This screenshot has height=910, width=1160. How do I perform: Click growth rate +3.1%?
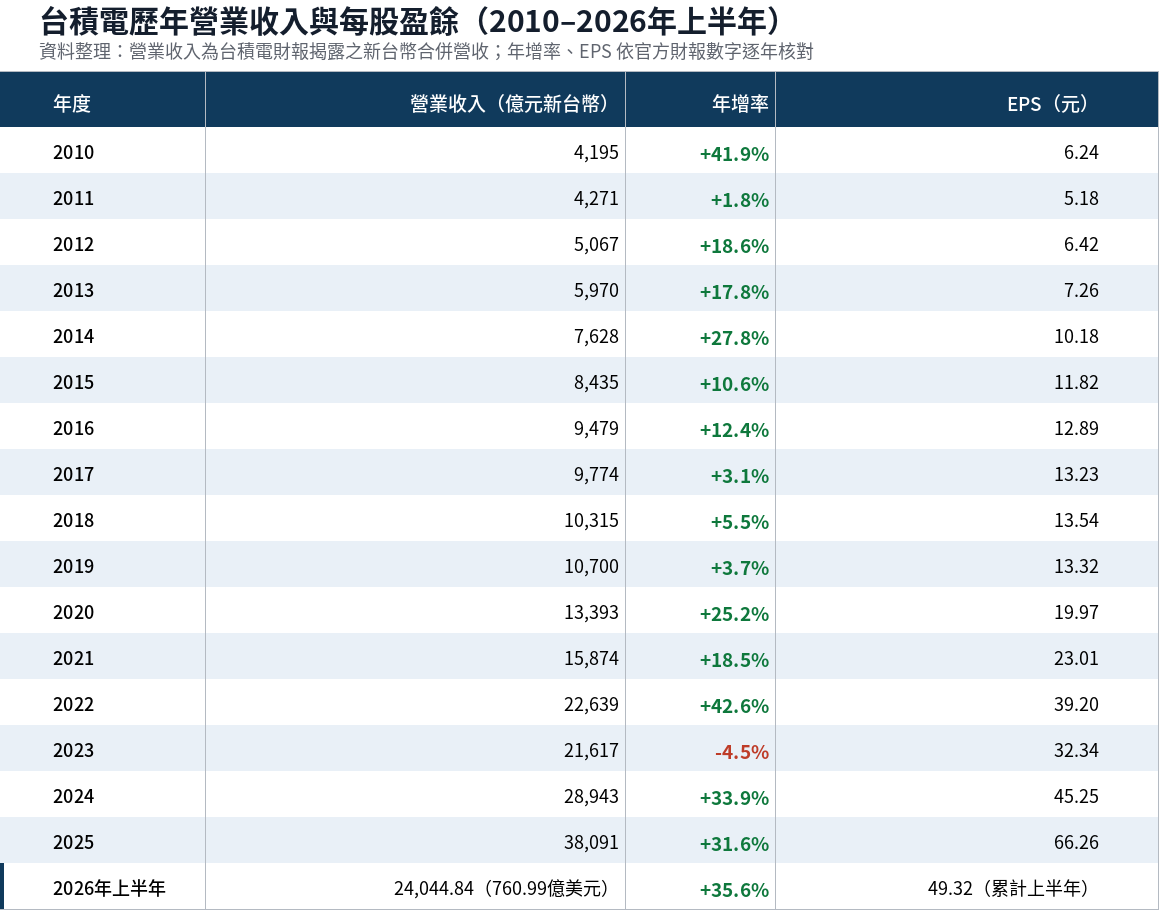tap(739, 476)
